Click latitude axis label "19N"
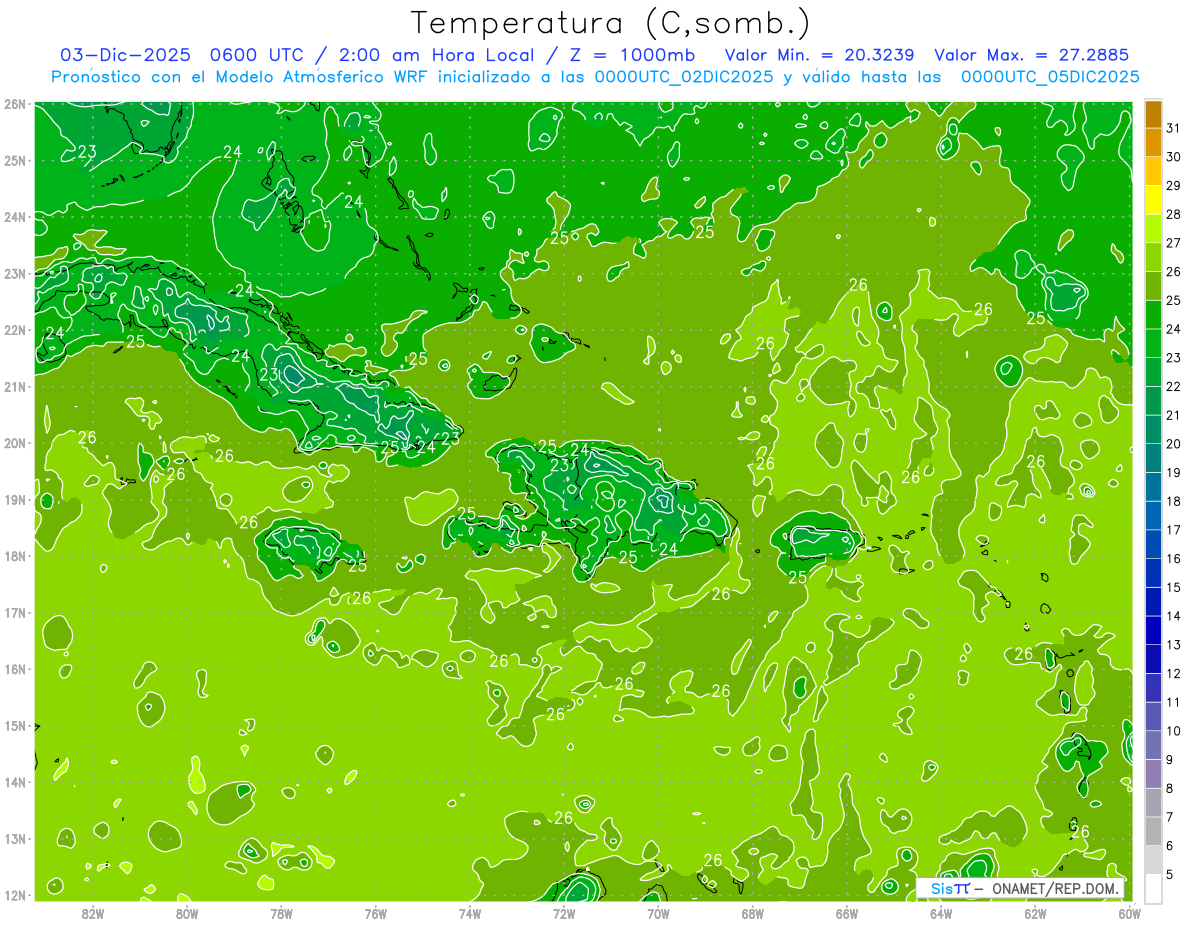1200x927 pixels. (x=15, y=499)
